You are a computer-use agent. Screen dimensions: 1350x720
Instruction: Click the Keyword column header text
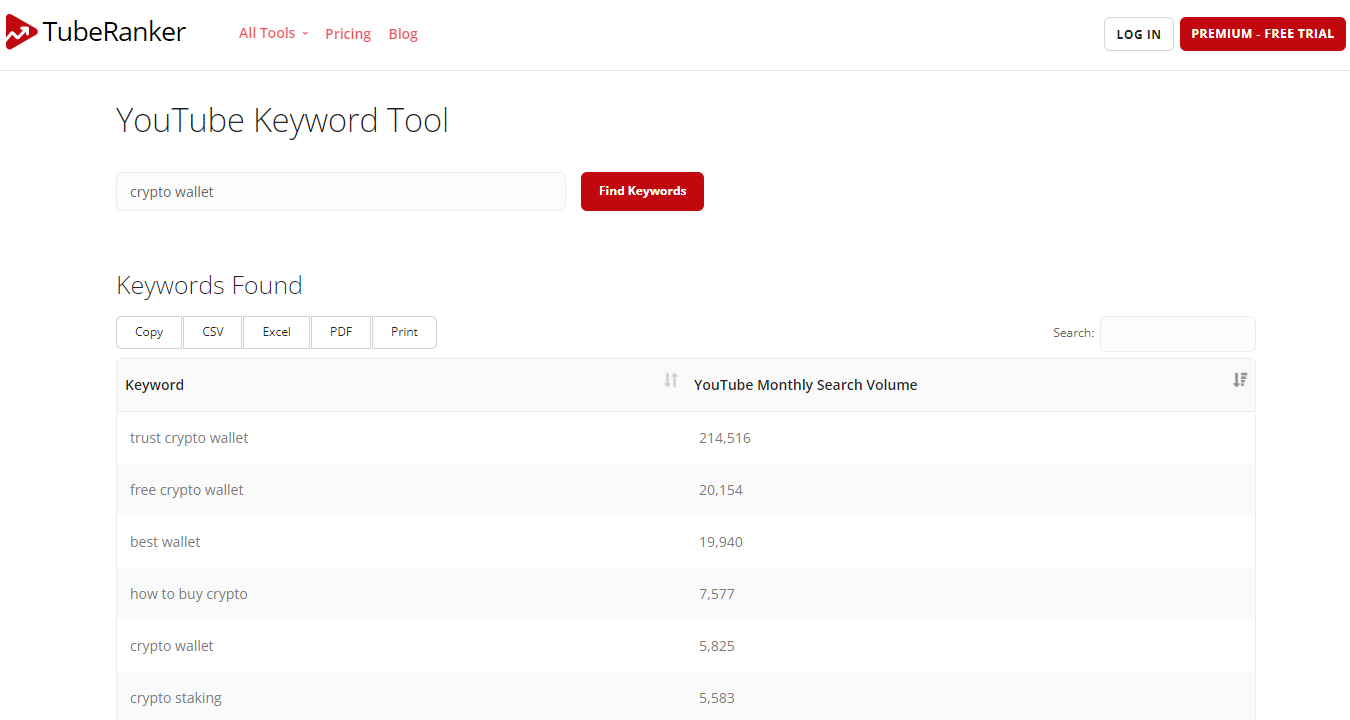click(x=155, y=385)
